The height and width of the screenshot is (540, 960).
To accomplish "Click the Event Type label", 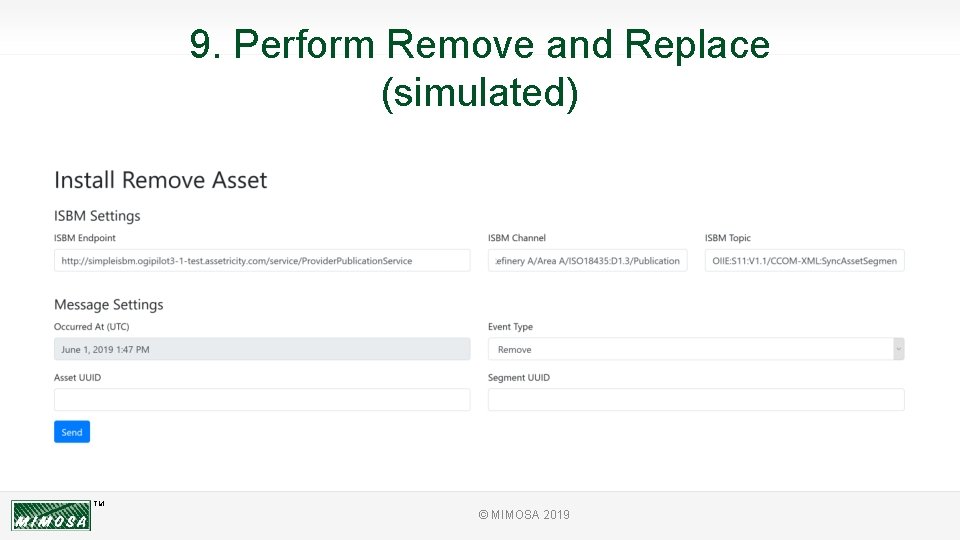I will point(510,326).
